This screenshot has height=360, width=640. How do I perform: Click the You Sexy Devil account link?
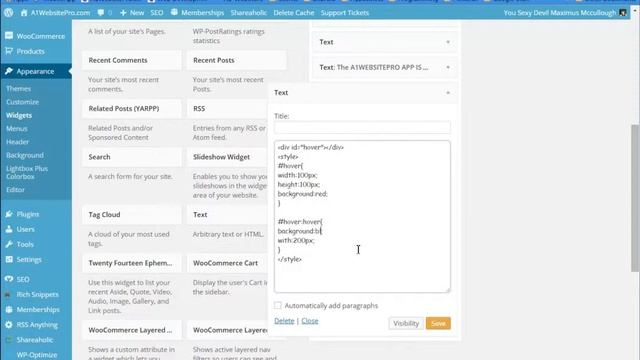tap(560, 13)
